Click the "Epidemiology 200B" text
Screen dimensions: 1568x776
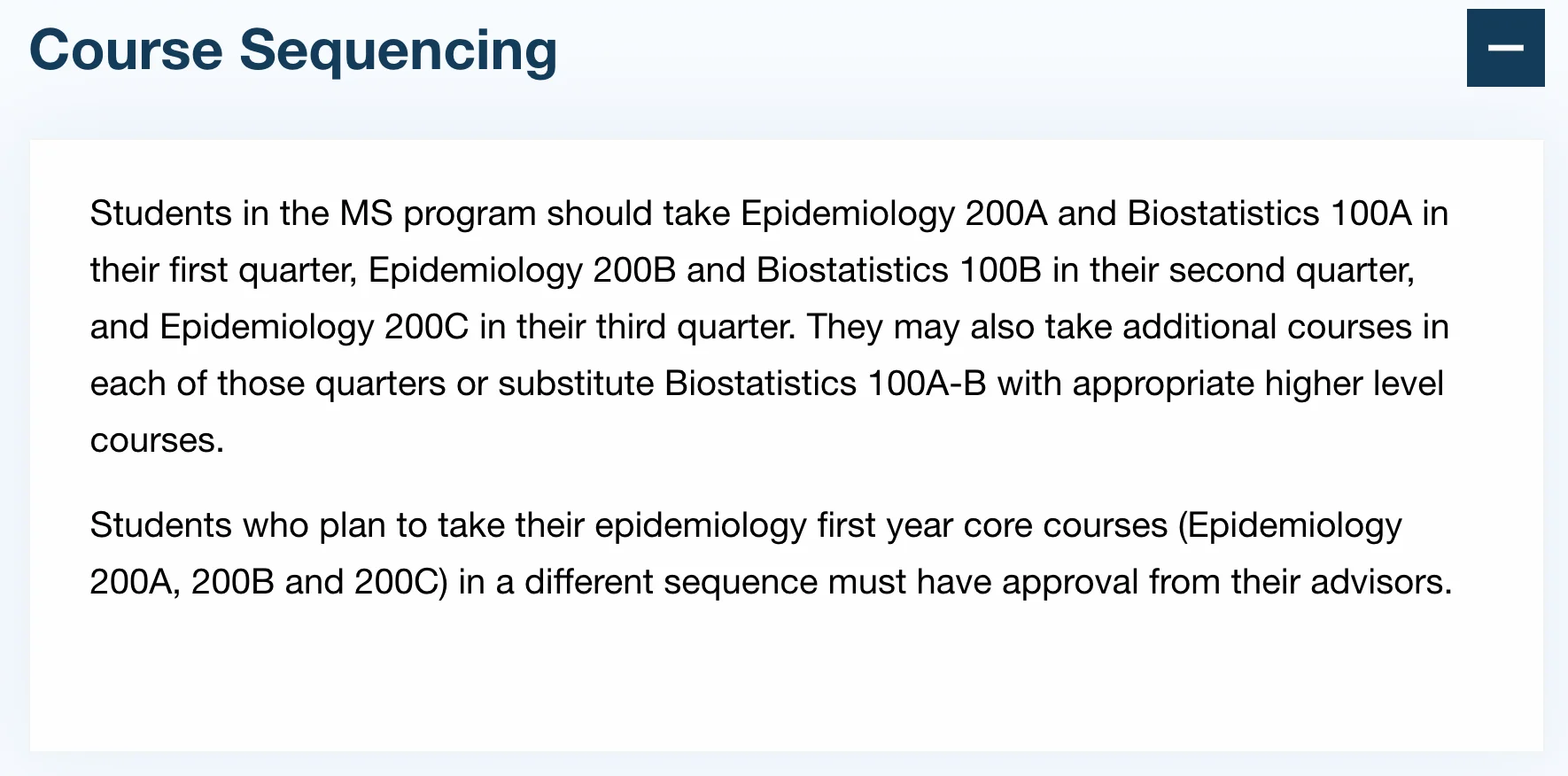pos(522,271)
